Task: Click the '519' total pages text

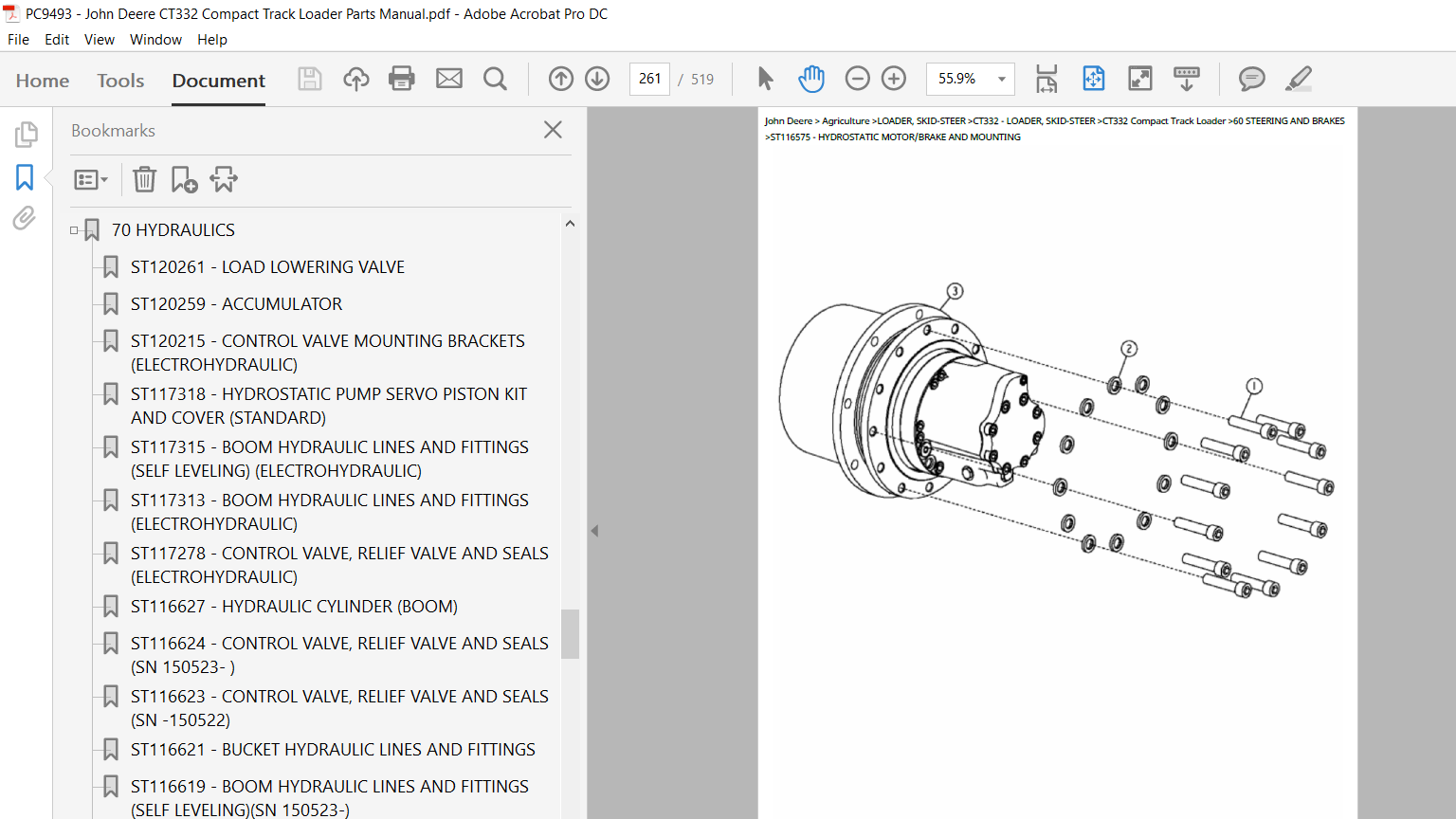Action: 702,80
